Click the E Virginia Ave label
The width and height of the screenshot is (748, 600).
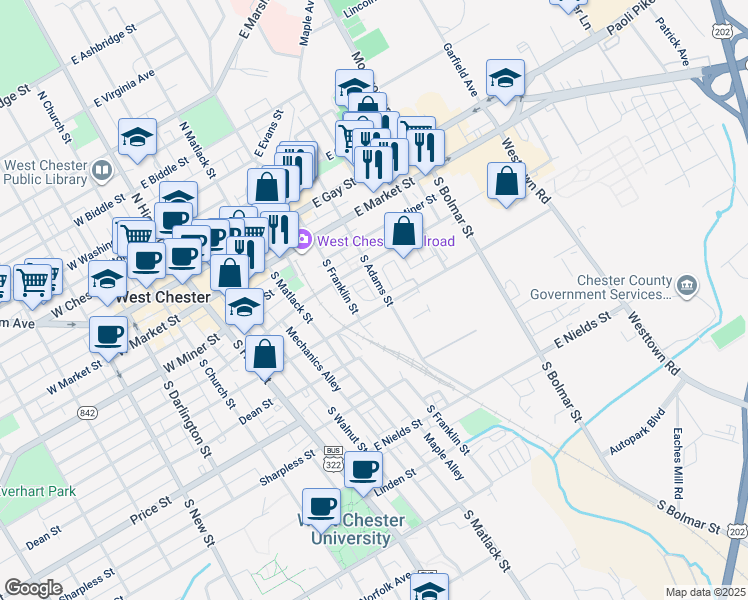point(125,88)
